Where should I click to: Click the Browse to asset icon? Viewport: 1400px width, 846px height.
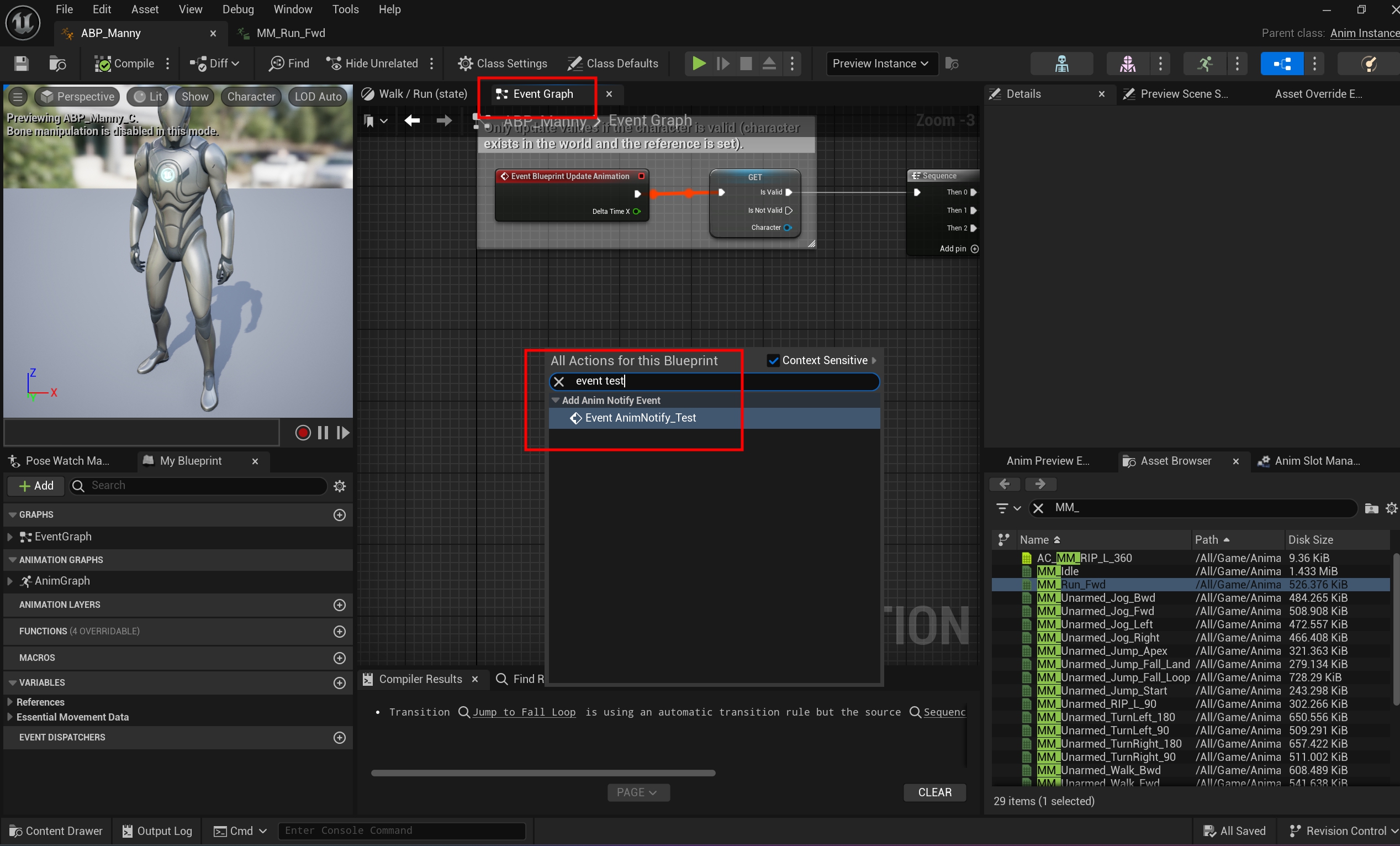click(x=57, y=63)
